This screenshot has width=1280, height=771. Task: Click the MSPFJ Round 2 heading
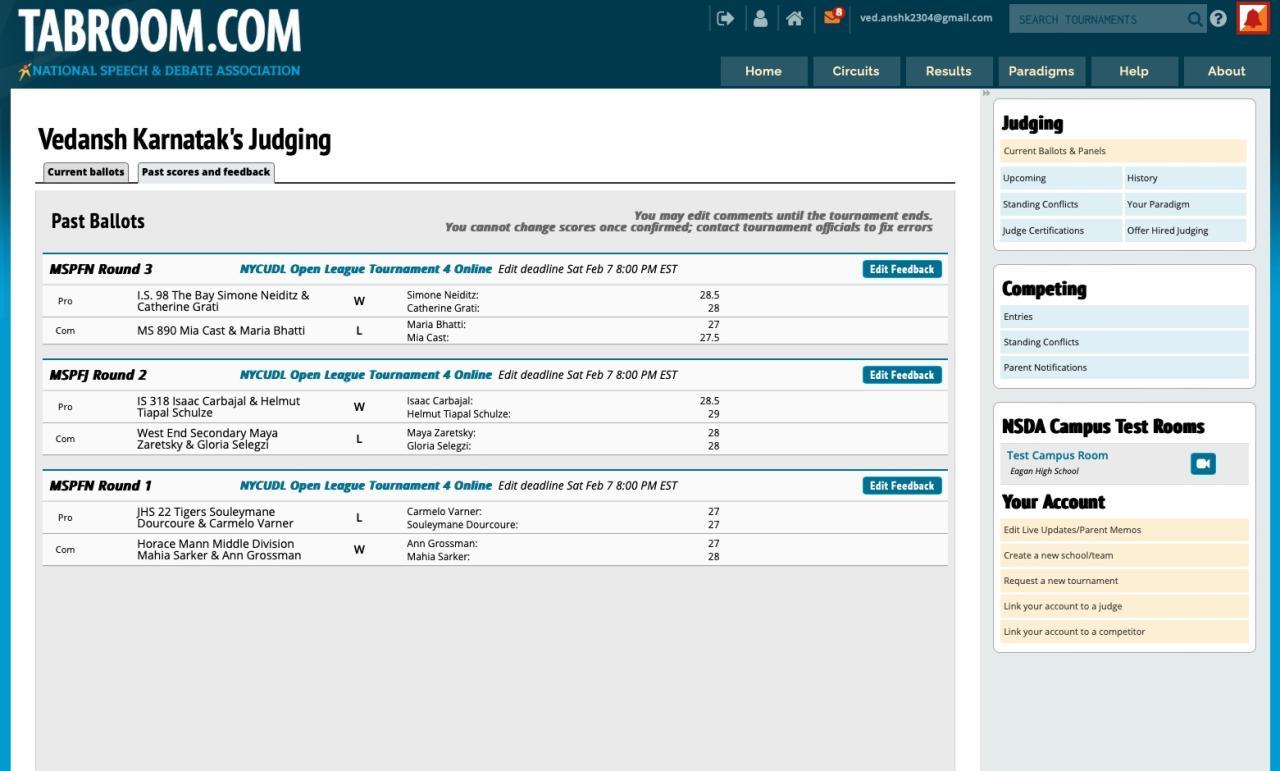point(98,375)
